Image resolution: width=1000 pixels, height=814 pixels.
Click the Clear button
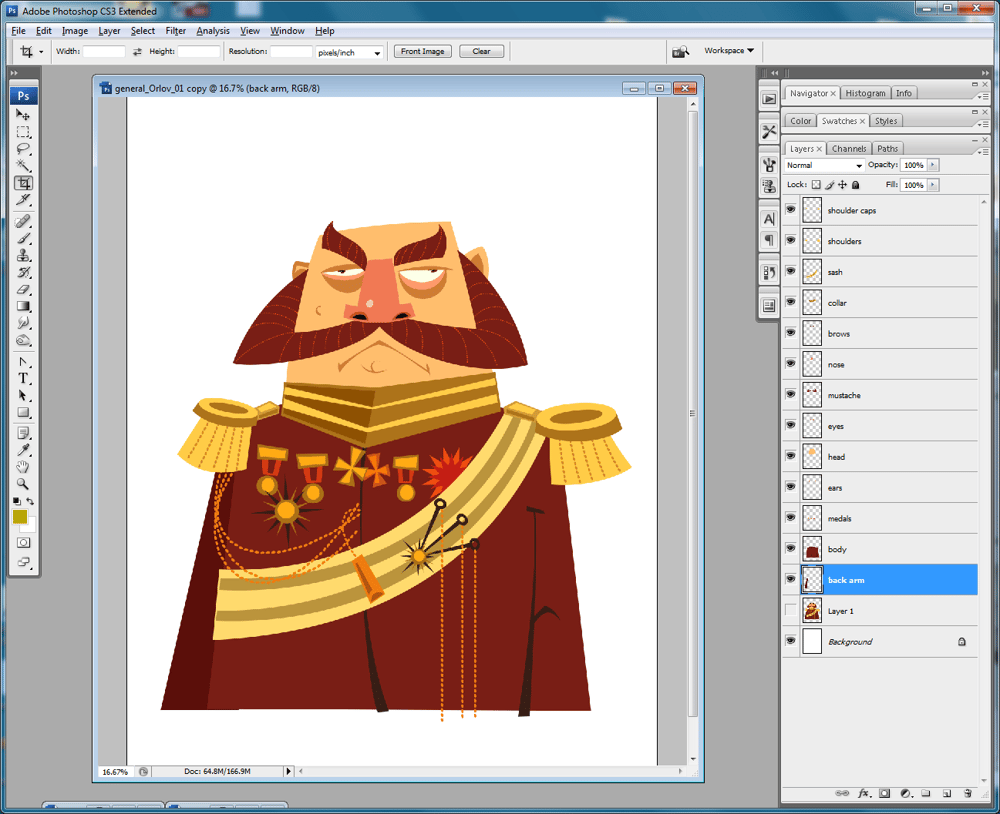pos(482,52)
